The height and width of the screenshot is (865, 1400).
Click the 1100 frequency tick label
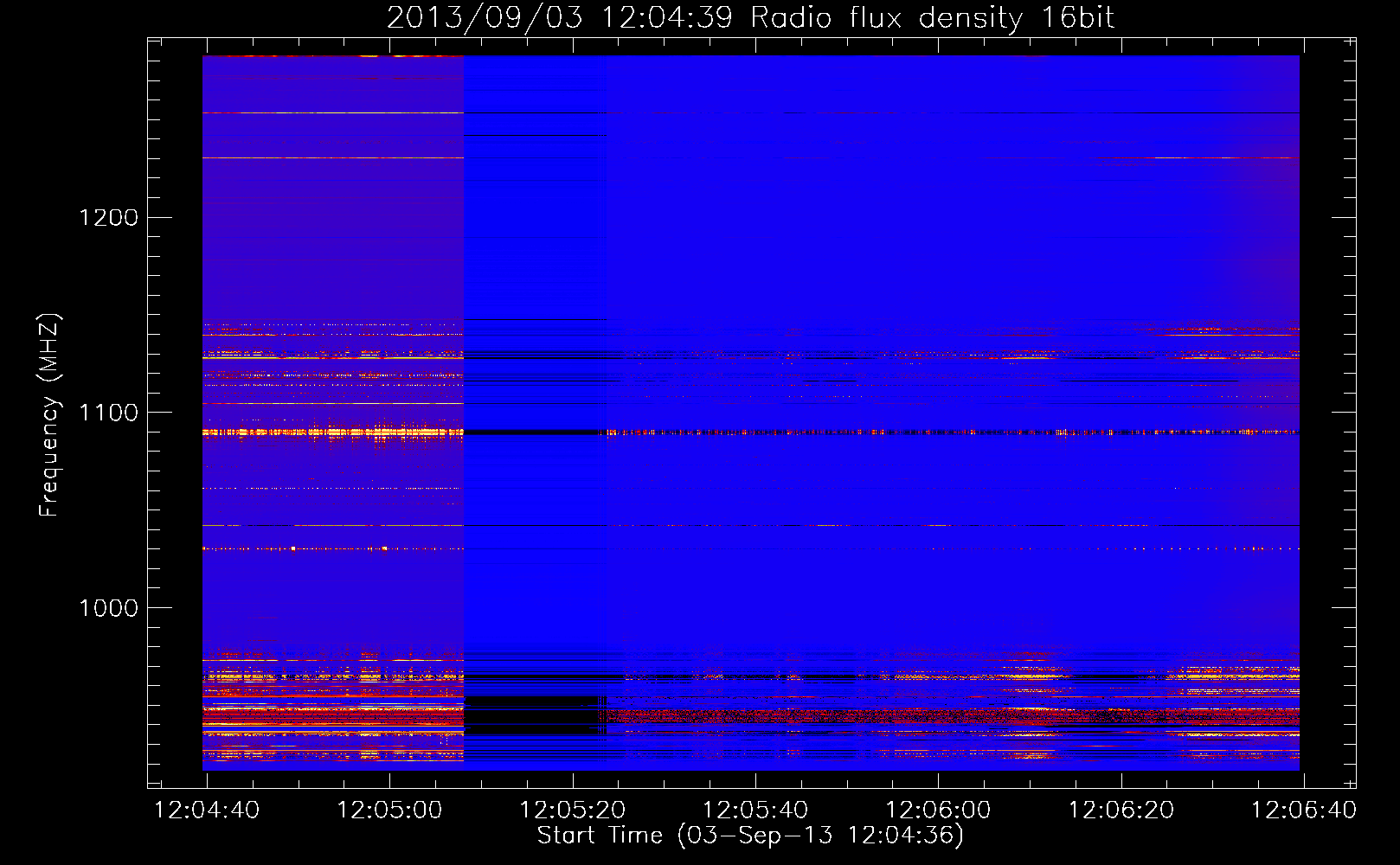(x=109, y=413)
